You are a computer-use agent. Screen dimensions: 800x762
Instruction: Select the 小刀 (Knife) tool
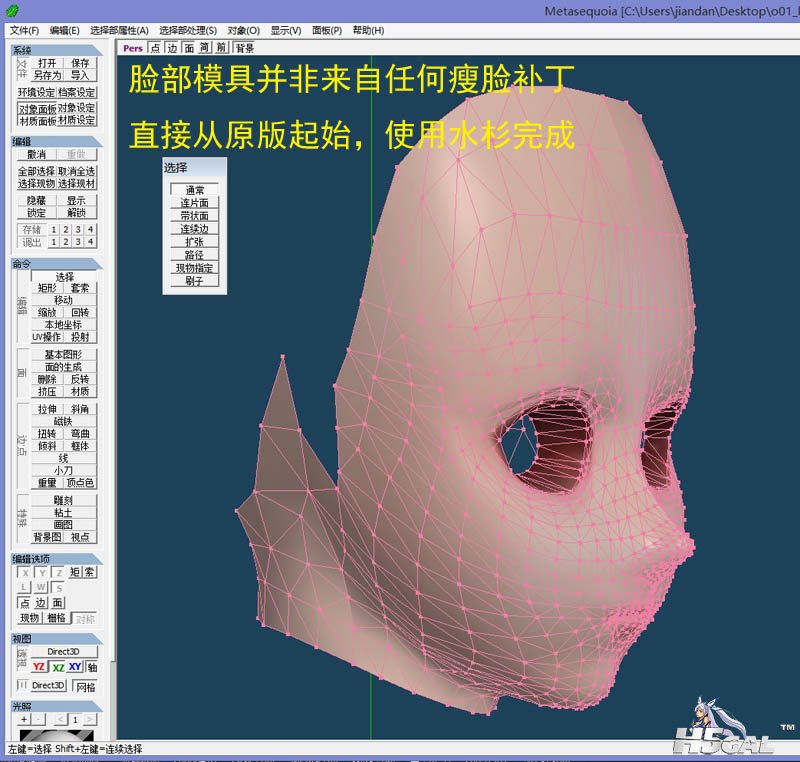63,470
